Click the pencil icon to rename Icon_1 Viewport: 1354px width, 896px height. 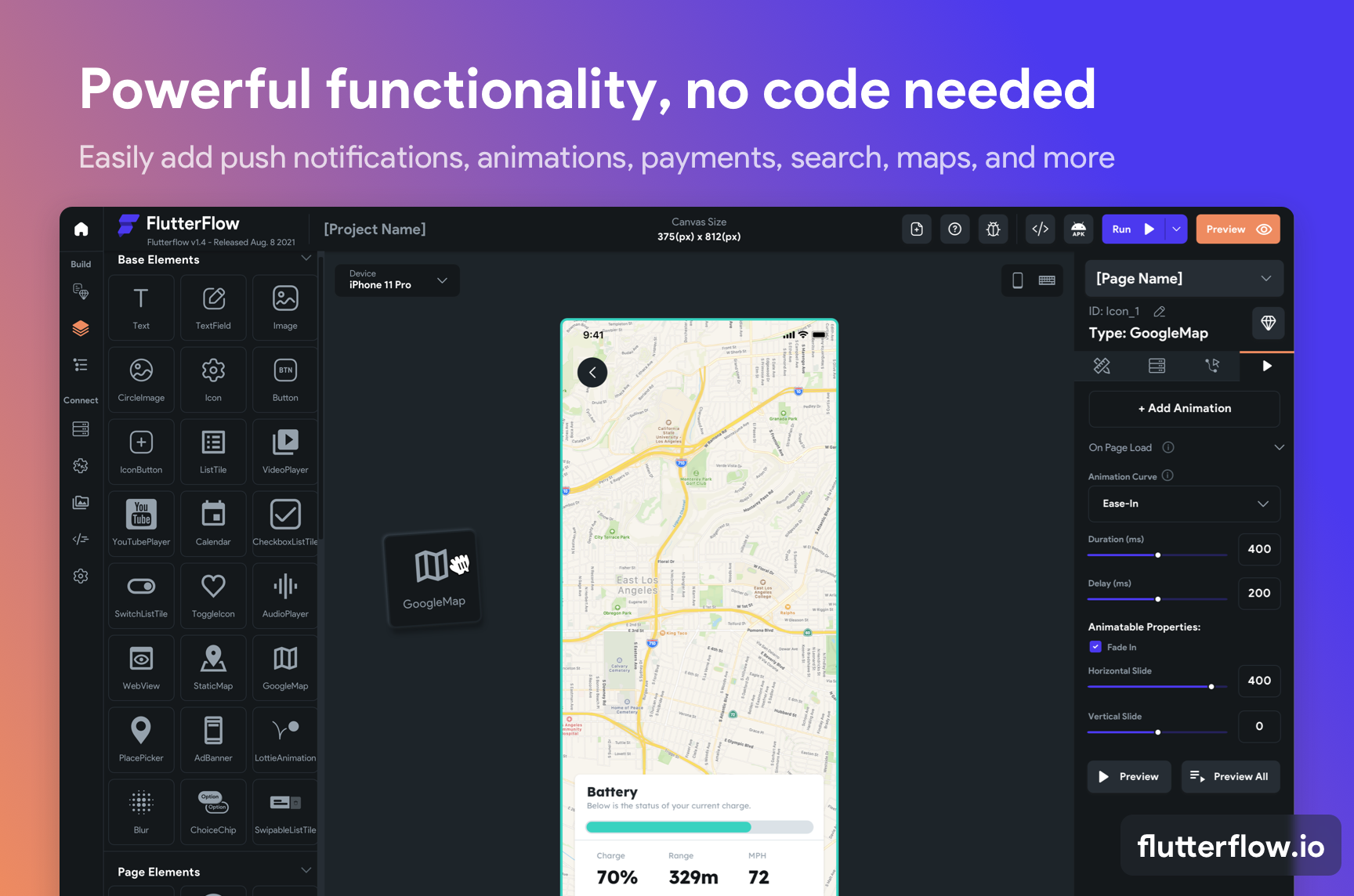[1159, 311]
